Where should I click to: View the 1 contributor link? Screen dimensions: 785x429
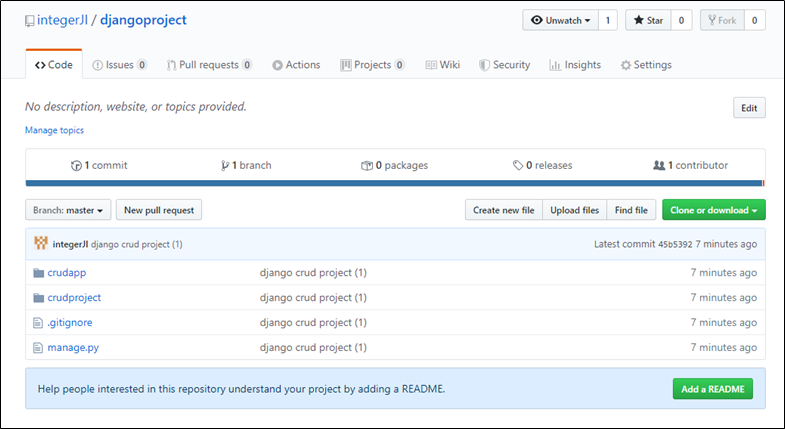[x=690, y=165]
